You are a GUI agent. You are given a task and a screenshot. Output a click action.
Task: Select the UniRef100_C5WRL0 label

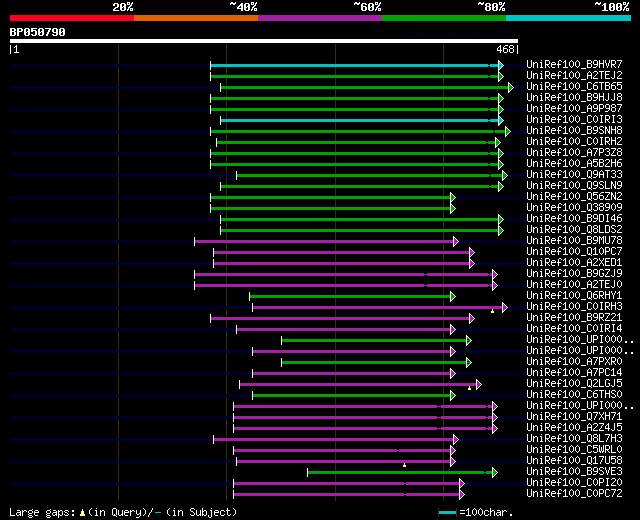574,449
